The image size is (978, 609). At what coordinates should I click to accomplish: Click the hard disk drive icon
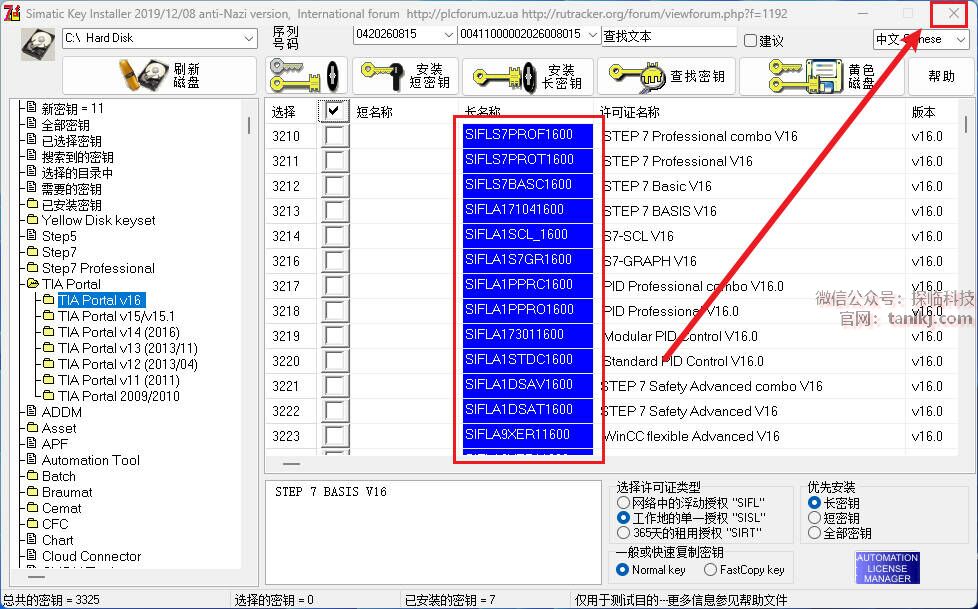pyautogui.click(x=38, y=44)
